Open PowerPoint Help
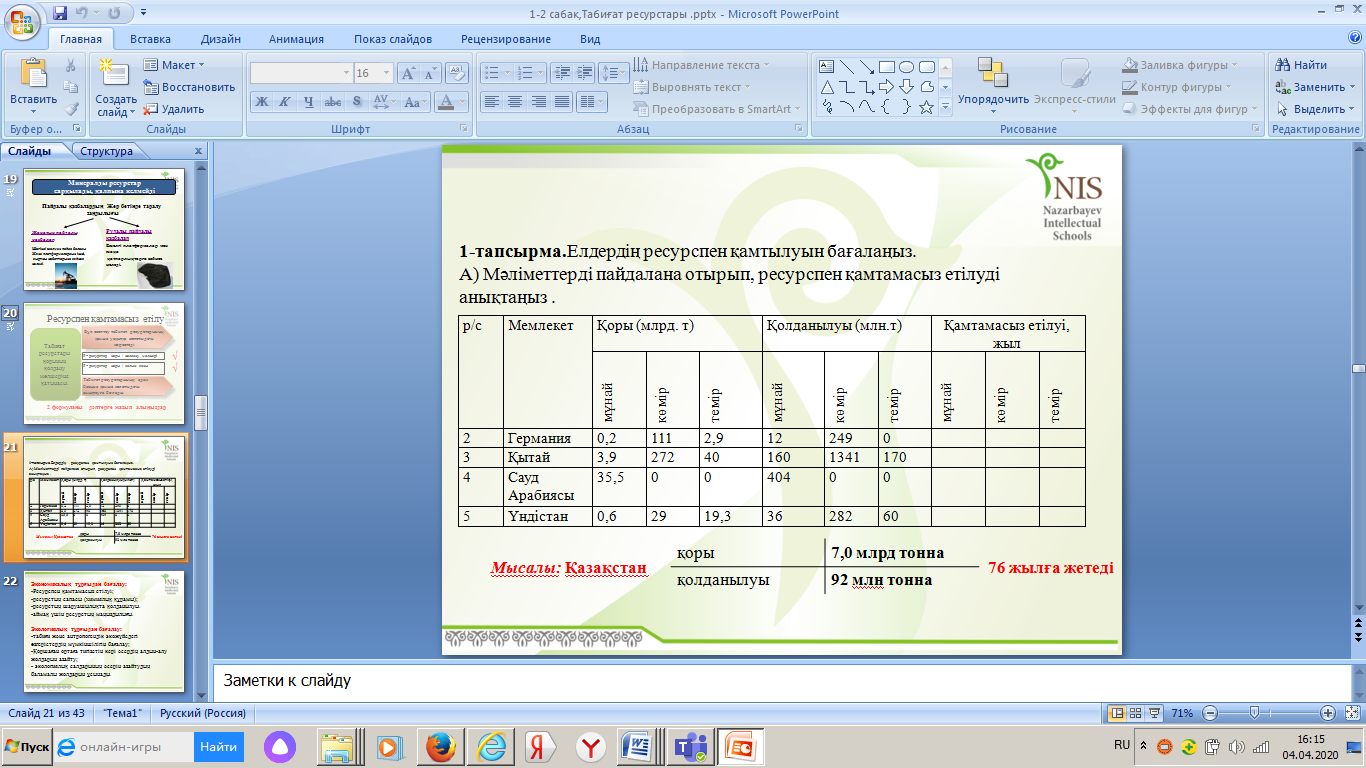 [x=1355, y=38]
